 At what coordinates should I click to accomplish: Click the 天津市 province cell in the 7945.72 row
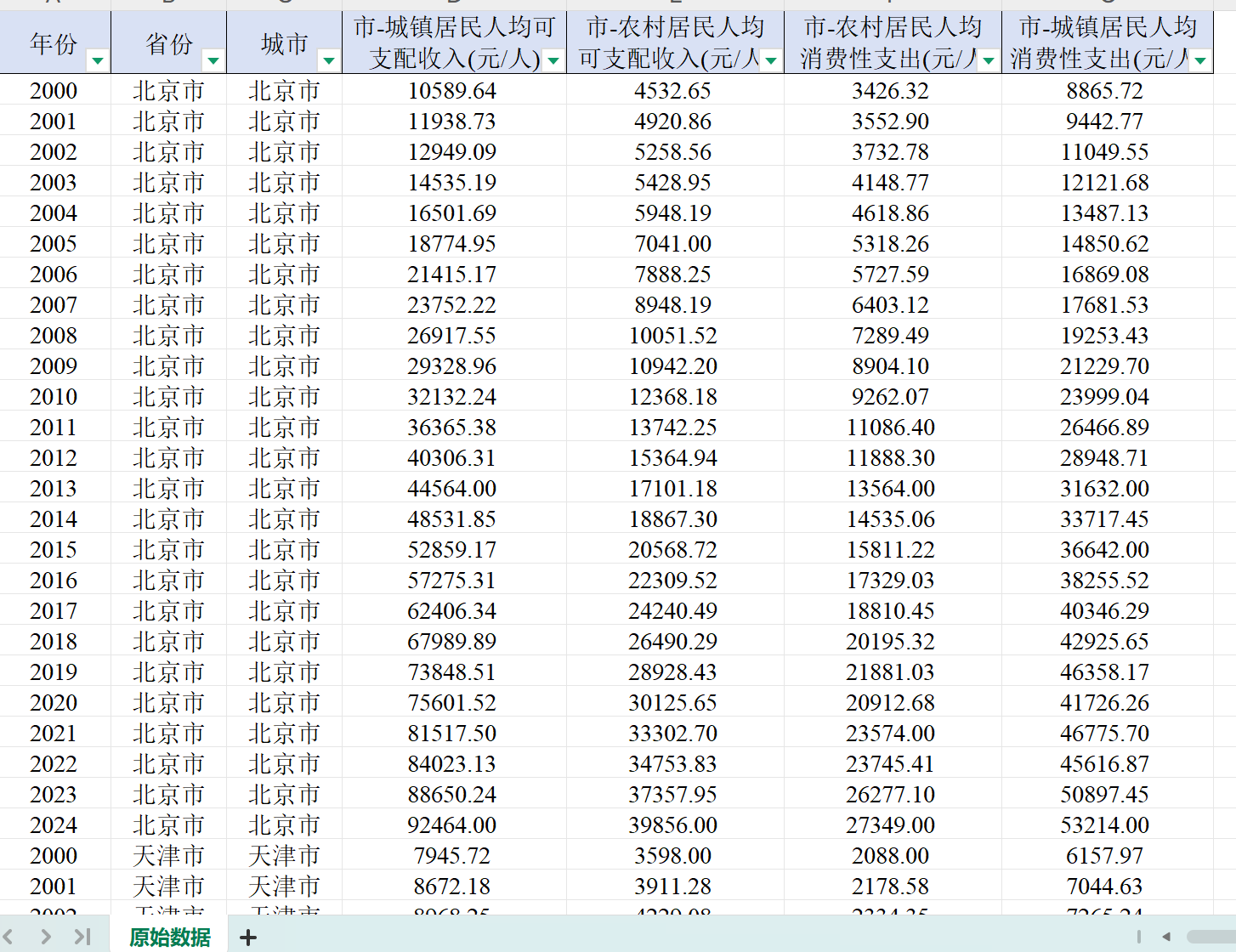tap(169, 856)
